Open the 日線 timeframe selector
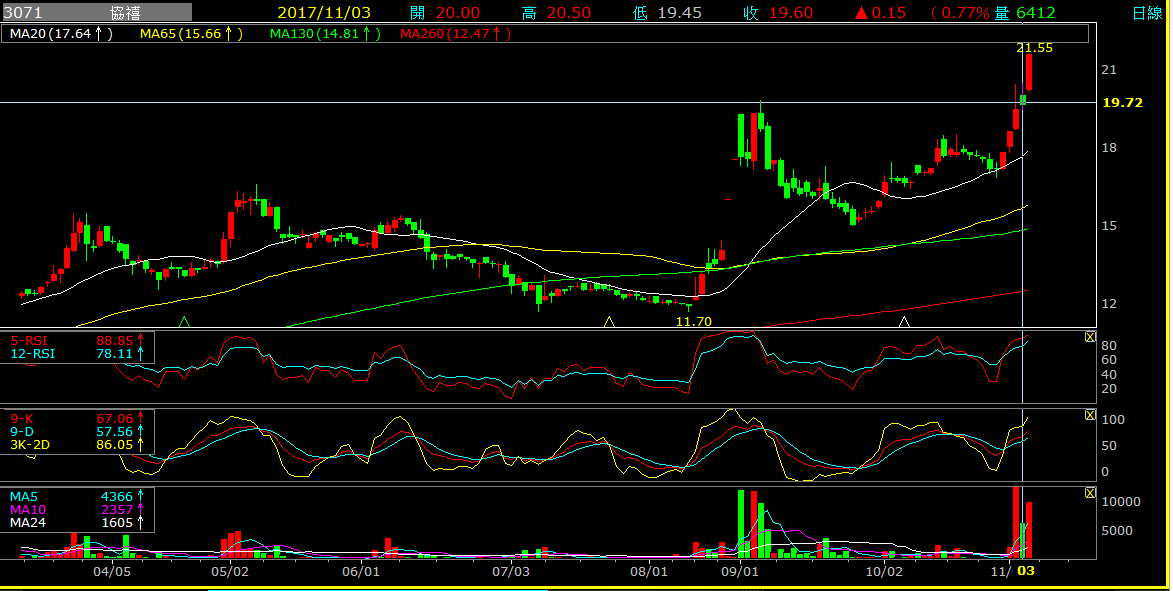 pos(1148,13)
